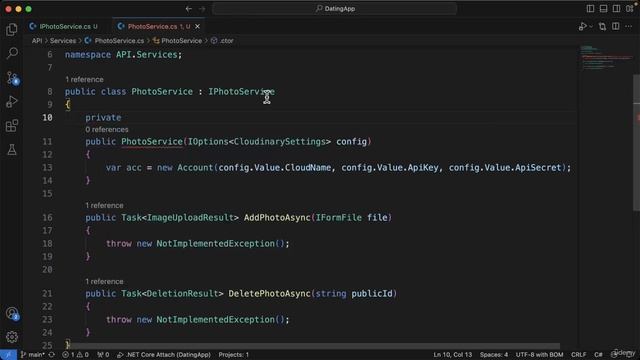Go back using the navigation arrow
Image resolution: width=640 pixels, height=360 pixels.
[189, 9]
